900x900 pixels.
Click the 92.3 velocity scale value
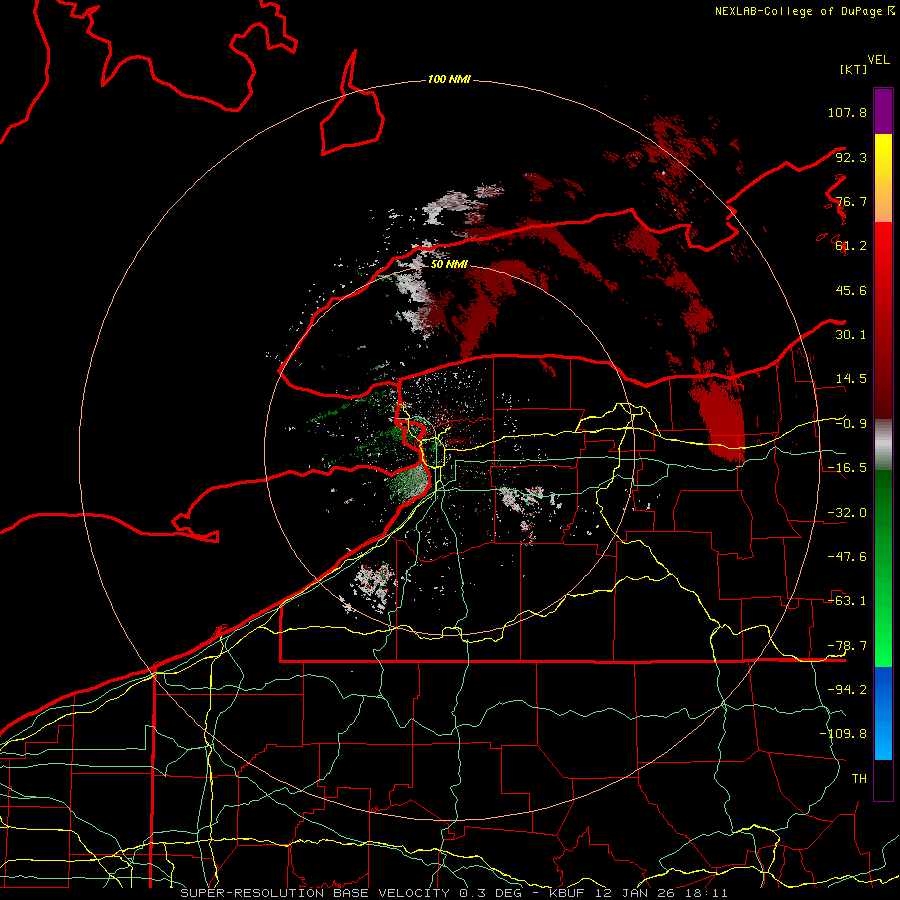(x=851, y=157)
